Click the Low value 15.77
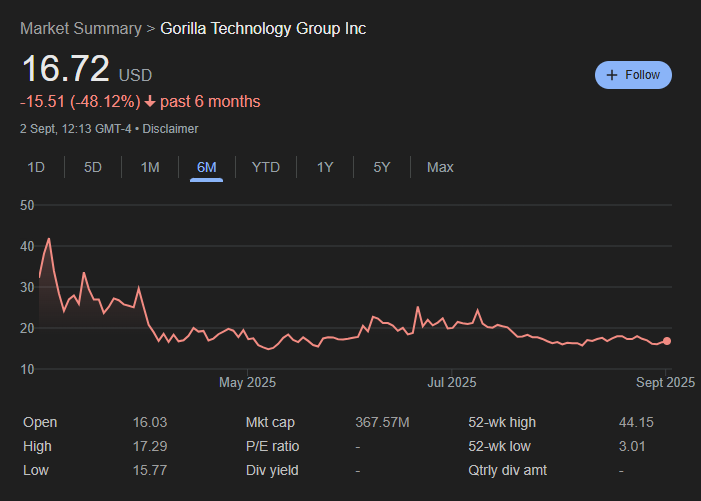This screenshot has width=701, height=501. click(150, 471)
